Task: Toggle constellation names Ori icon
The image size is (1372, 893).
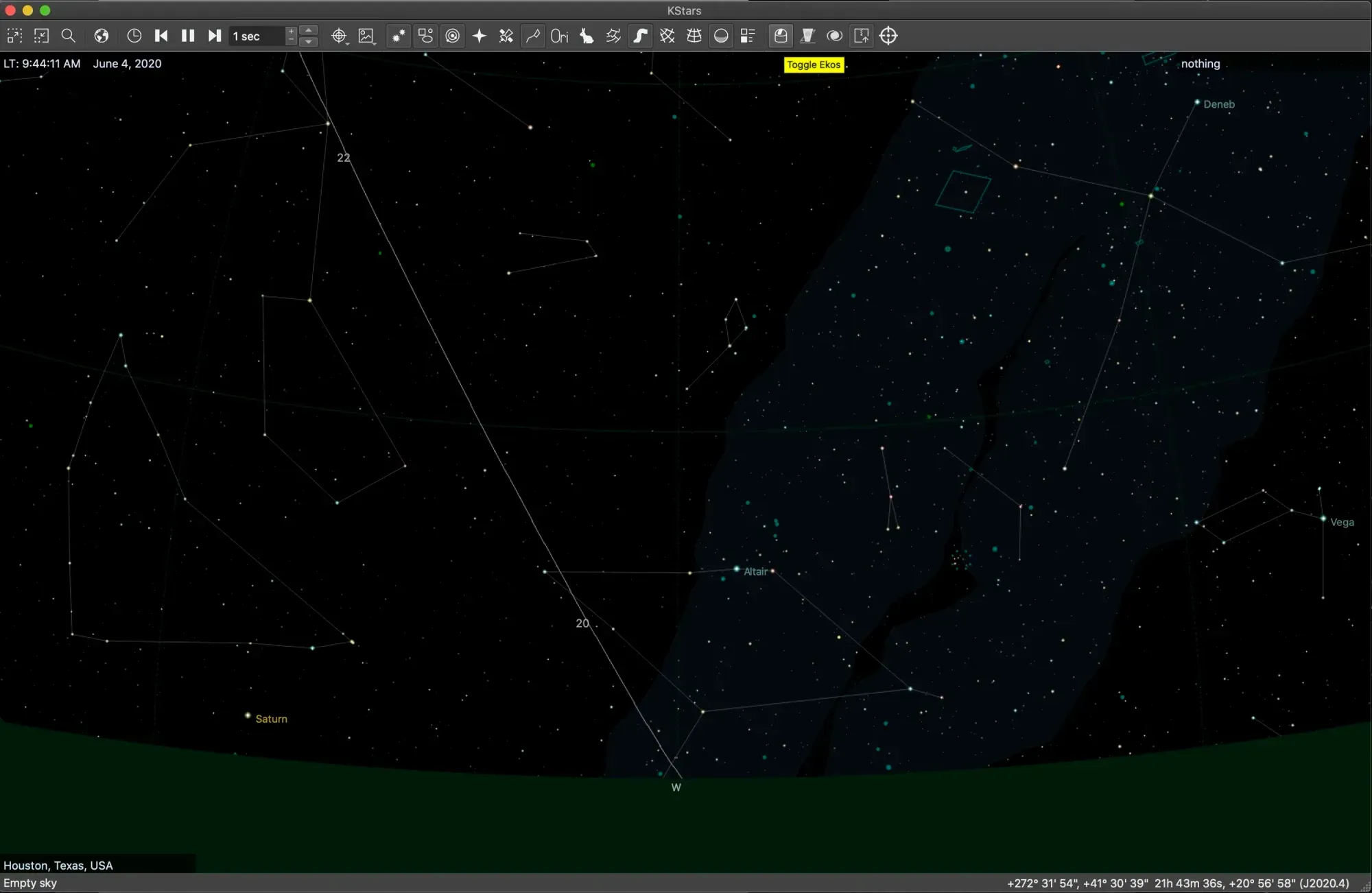Action: pyautogui.click(x=559, y=36)
